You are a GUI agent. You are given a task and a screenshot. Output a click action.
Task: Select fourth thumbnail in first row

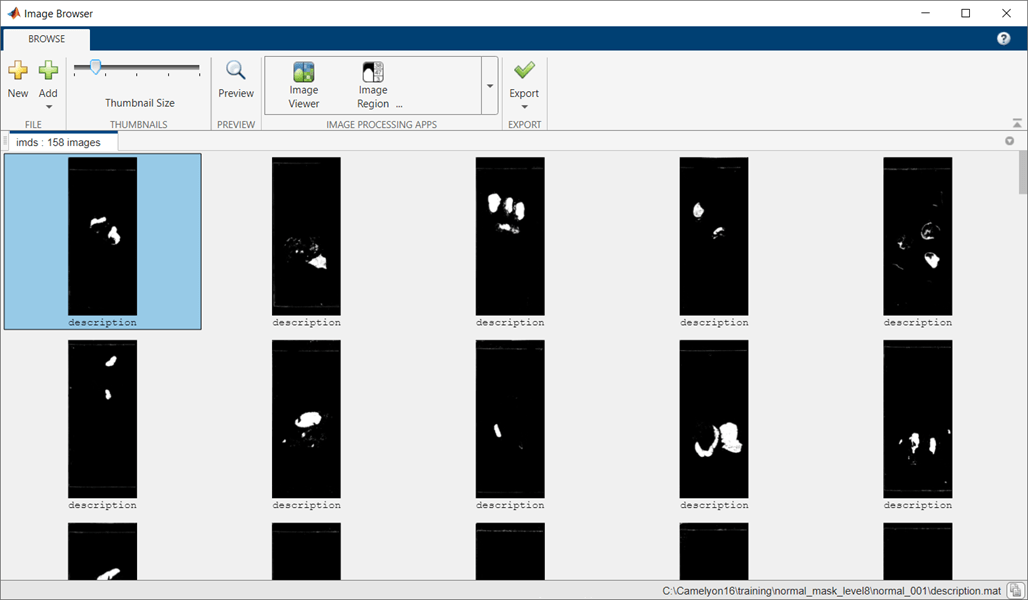pos(714,236)
